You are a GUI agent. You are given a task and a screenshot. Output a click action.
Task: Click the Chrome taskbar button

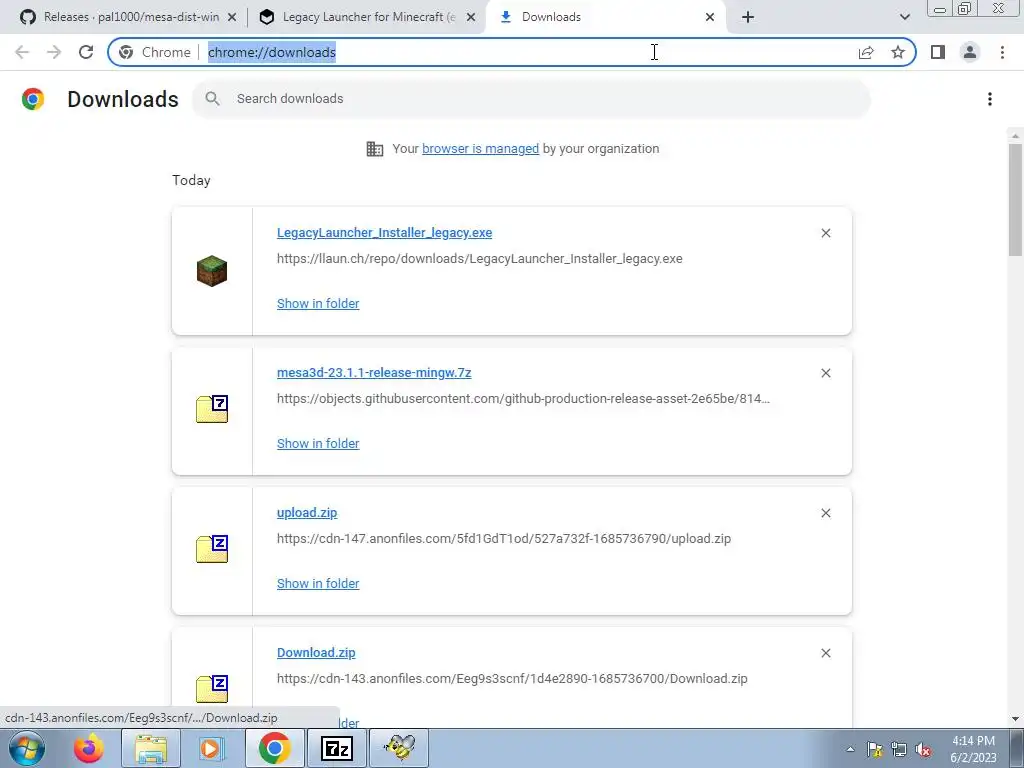[x=274, y=748]
